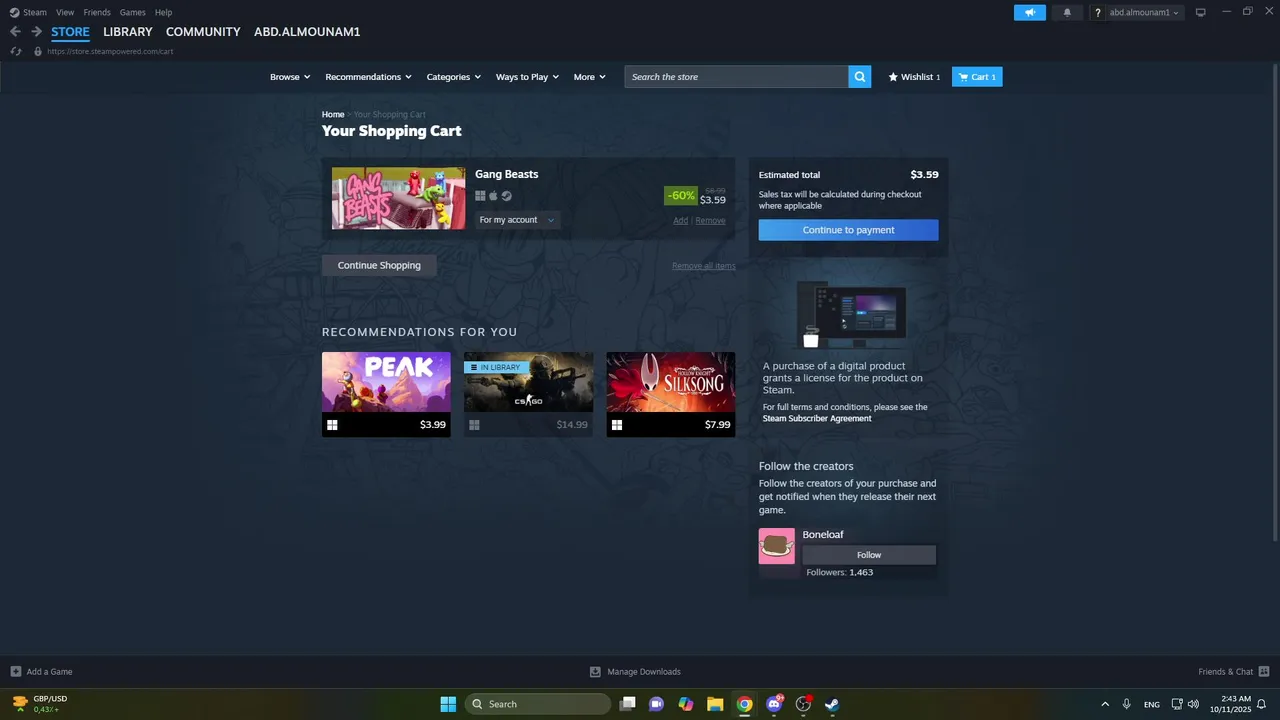Click the store search magnifier button

pyautogui.click(x=860, y=77)
